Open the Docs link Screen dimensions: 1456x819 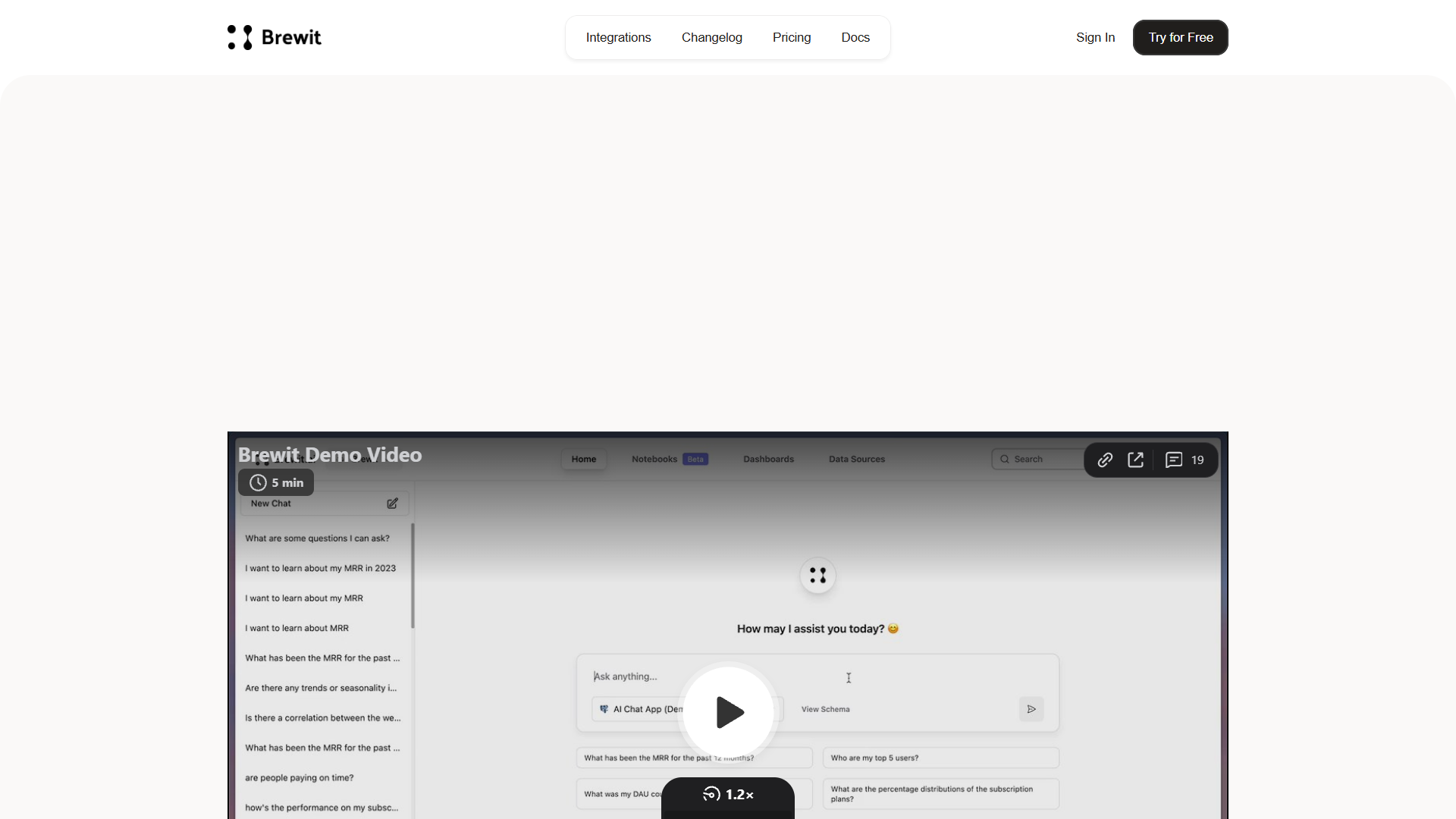(x=855, y=37)
